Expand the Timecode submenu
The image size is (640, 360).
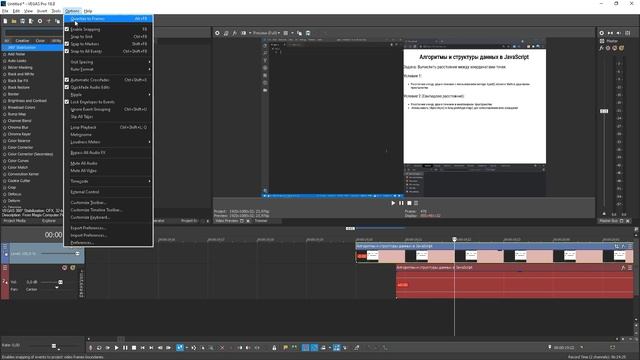[x=108, y=181]
